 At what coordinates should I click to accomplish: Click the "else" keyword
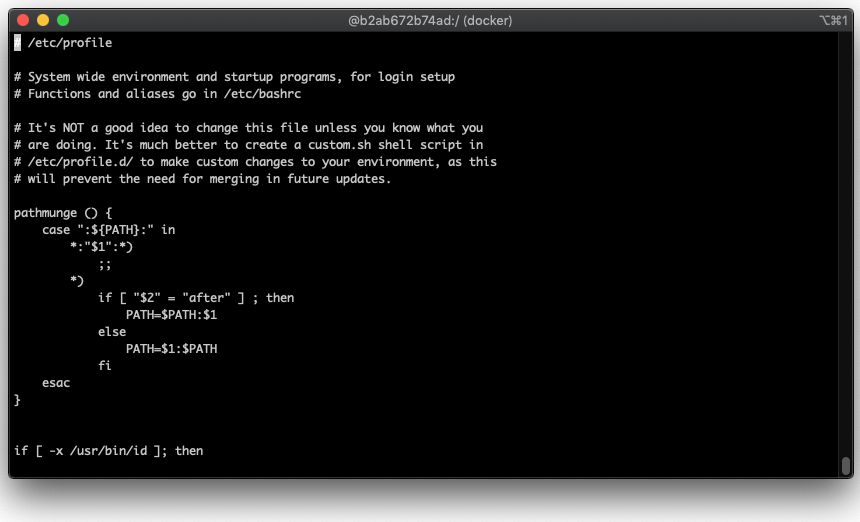pyautogui.click(x=112, y=332)
